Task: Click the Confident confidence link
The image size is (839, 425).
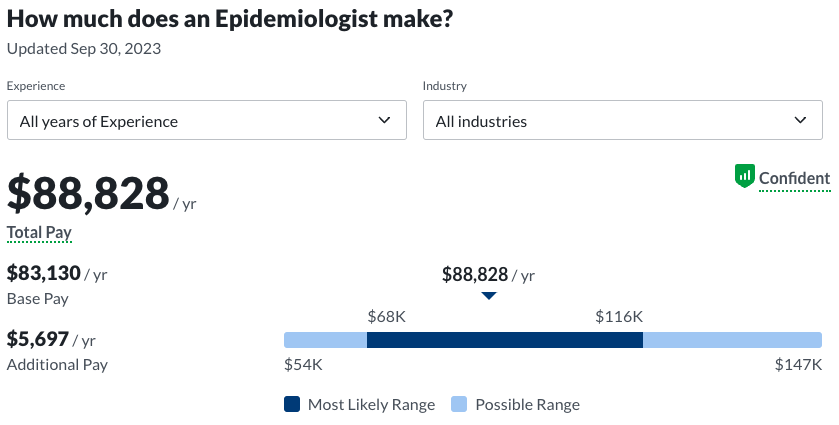Action: pos(794,179)
